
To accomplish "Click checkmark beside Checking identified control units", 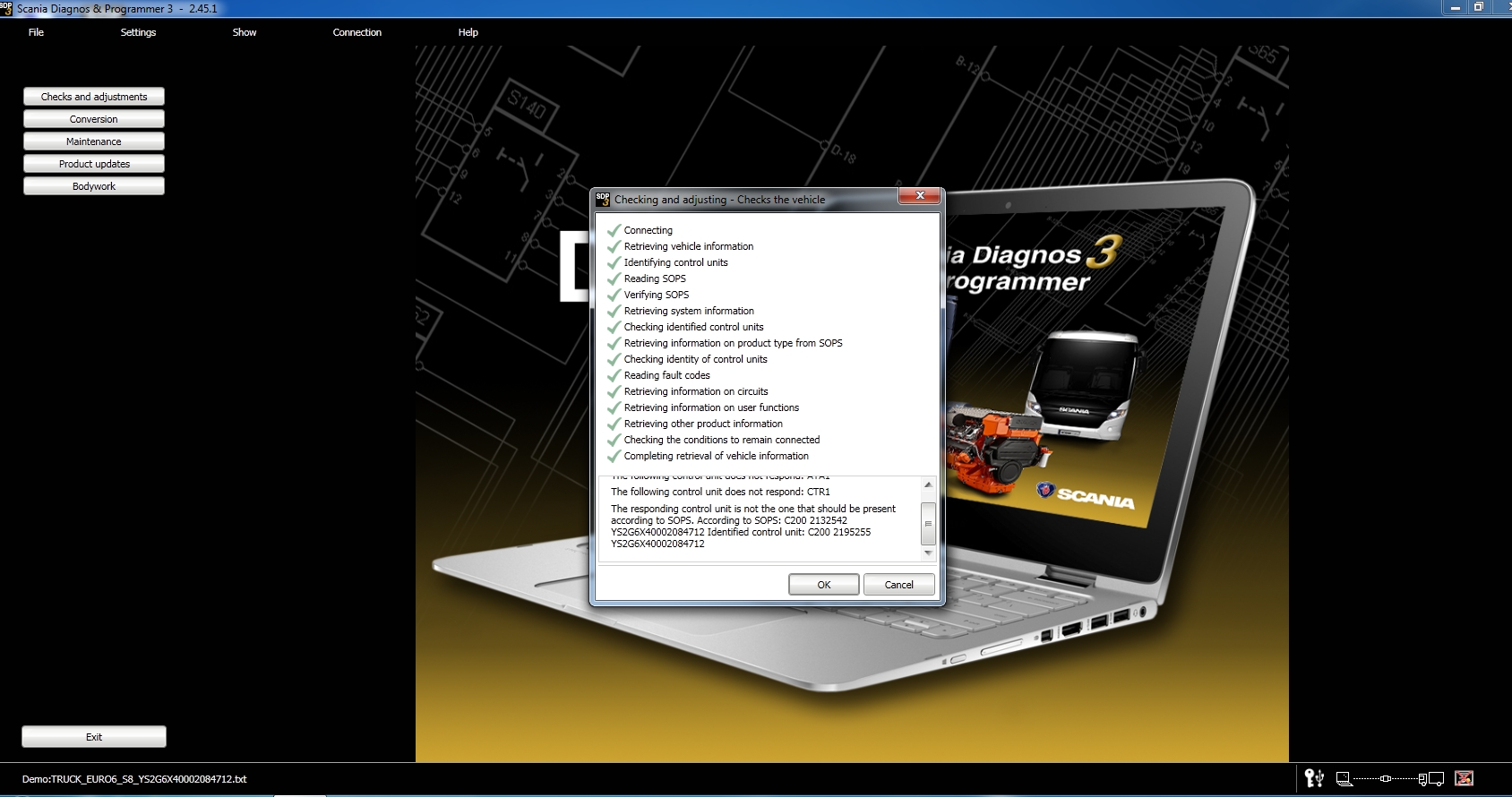I will pyautogui.click(x=614, y=327).
